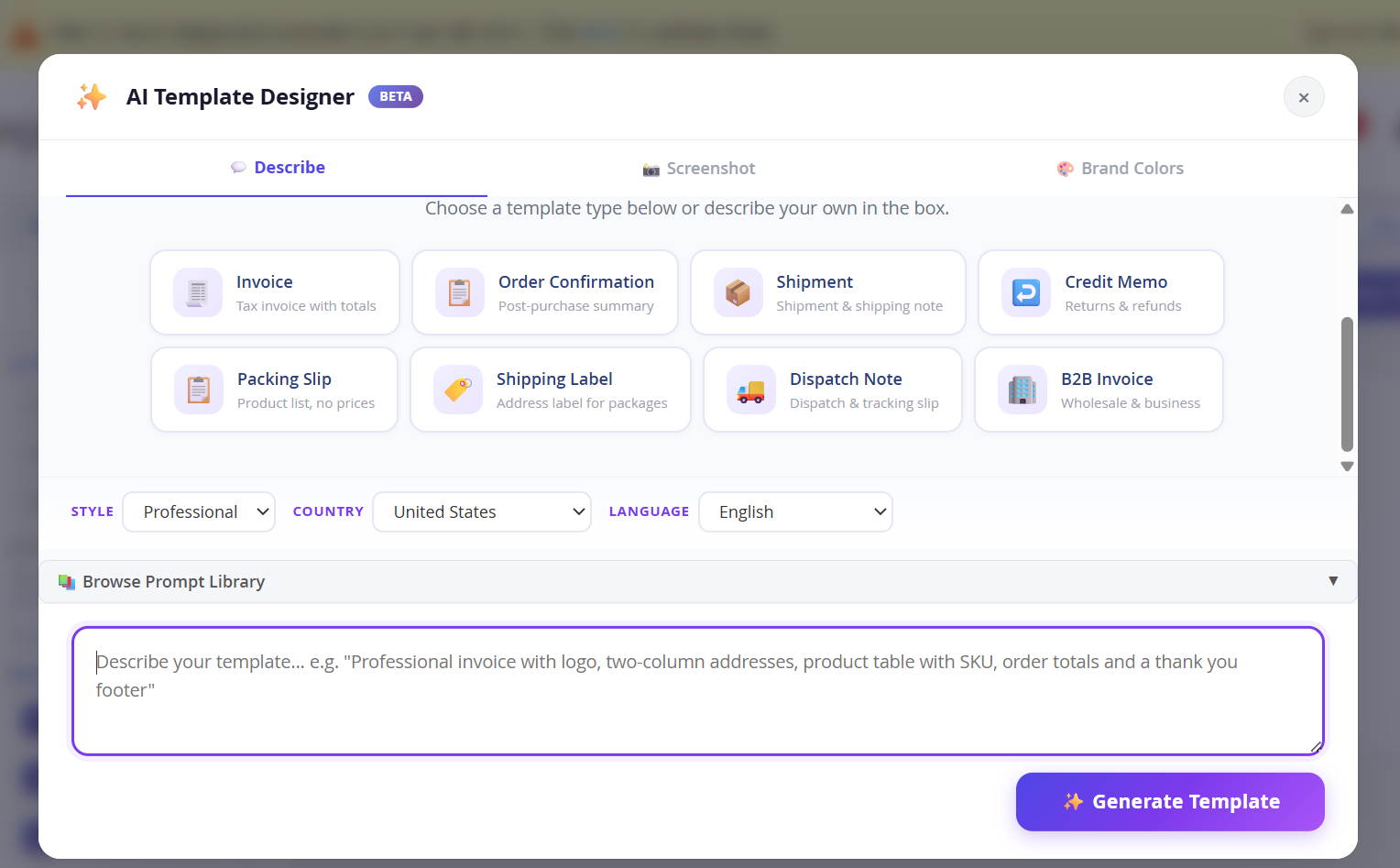Click the scroll up arrow of template list

1347,209
